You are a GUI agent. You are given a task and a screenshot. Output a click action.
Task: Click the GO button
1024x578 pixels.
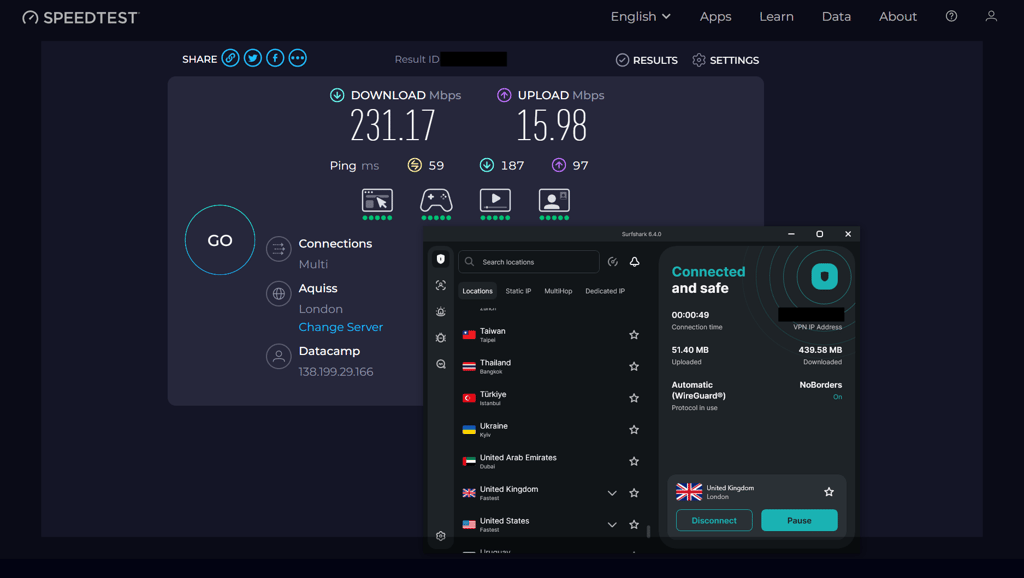[220, 240]
